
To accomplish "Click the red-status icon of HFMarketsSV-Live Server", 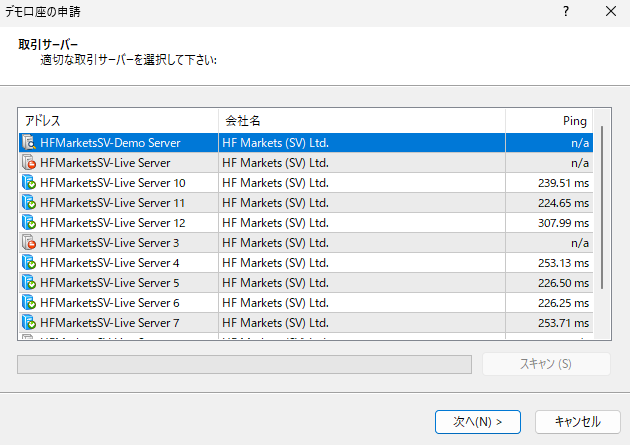I will click(29, 163).
